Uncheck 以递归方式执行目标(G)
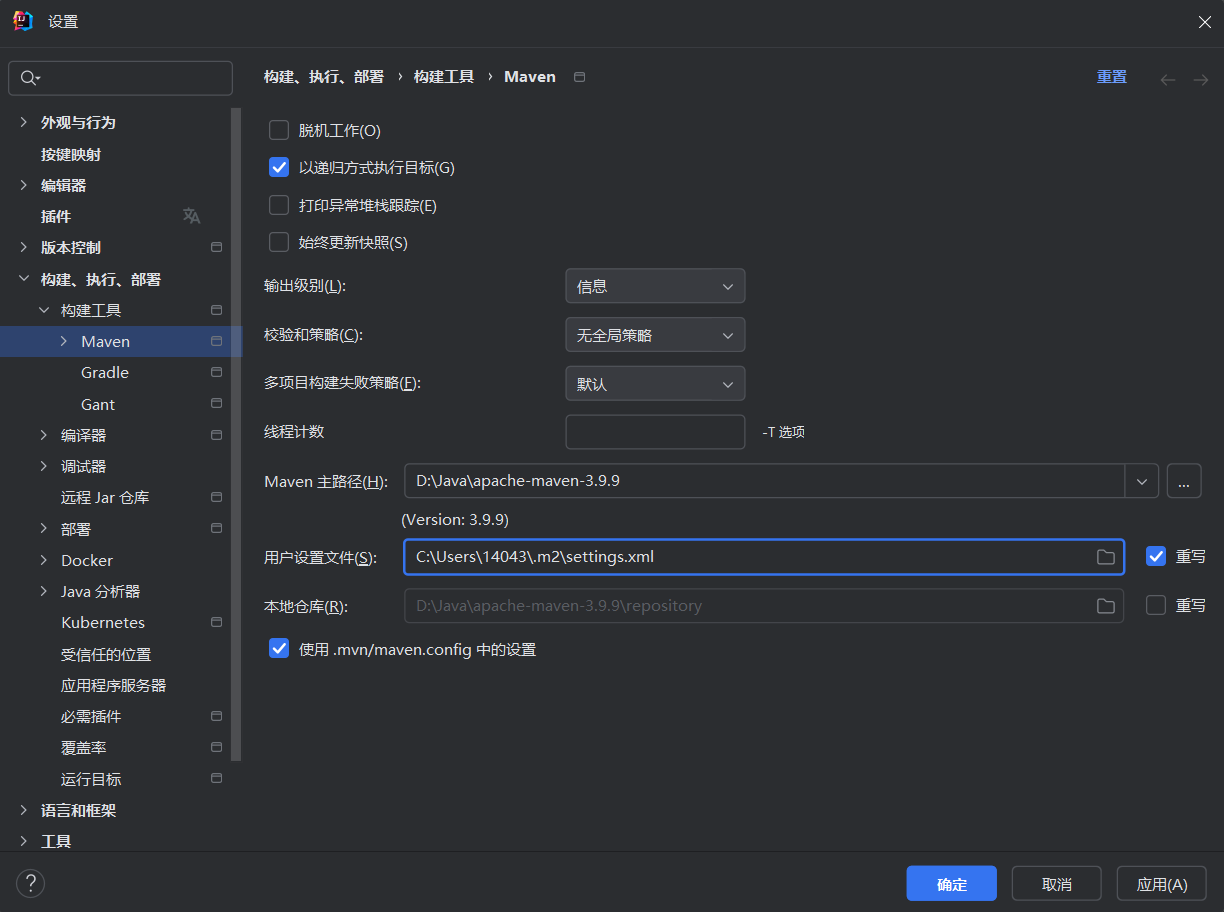Viewport: 1224px width, 912px height. pyautogui.click(x=279, y=167)
